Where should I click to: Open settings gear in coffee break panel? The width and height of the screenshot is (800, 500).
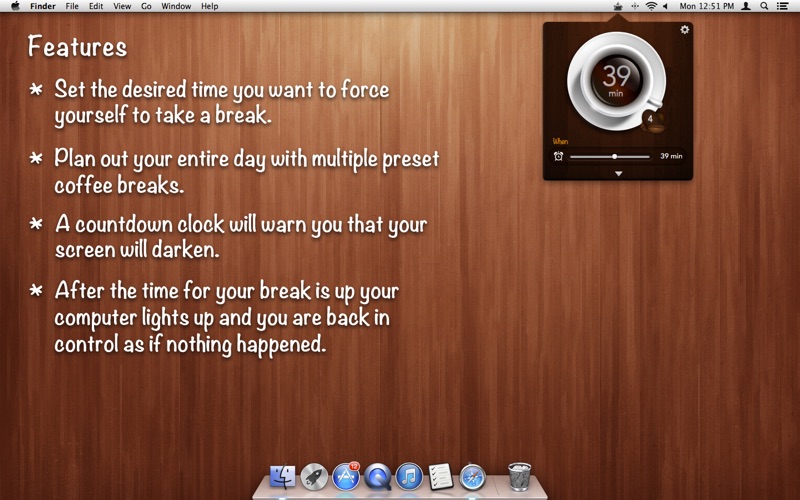[684, 30]
